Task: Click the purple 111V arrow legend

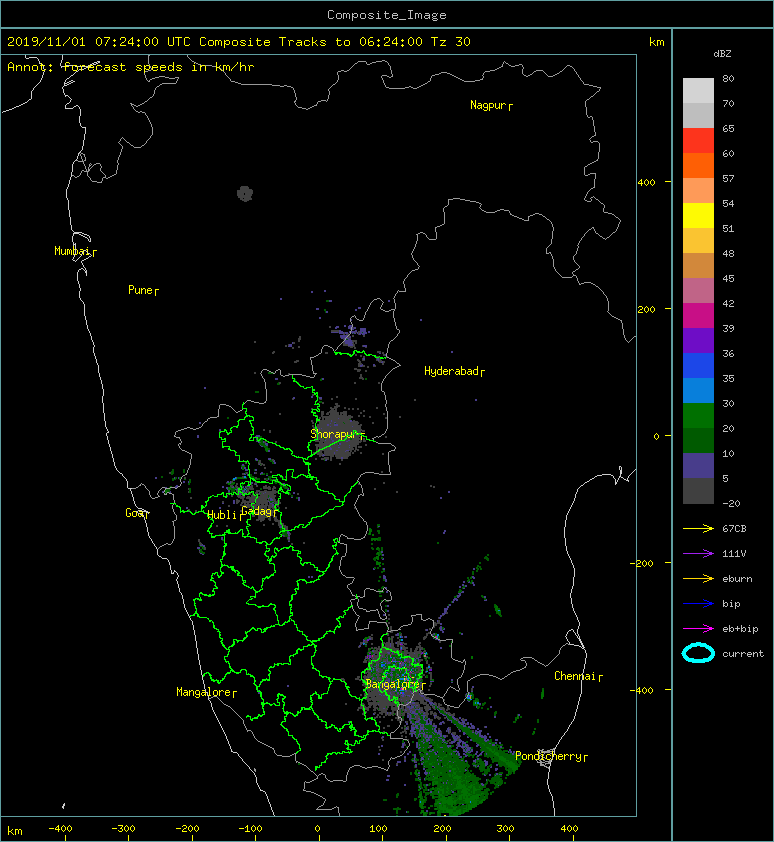Action: (x=698, y=554)
